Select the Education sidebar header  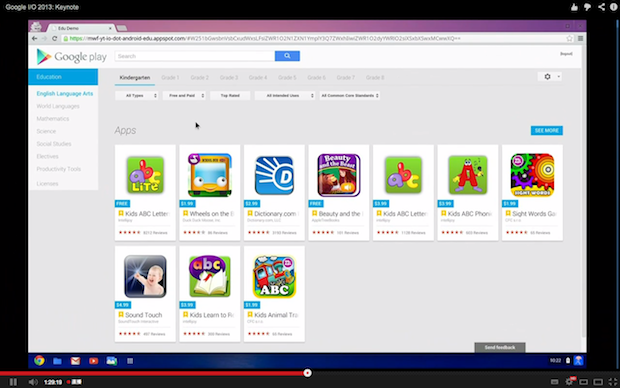pyautogui.click(x=63, y=77)
